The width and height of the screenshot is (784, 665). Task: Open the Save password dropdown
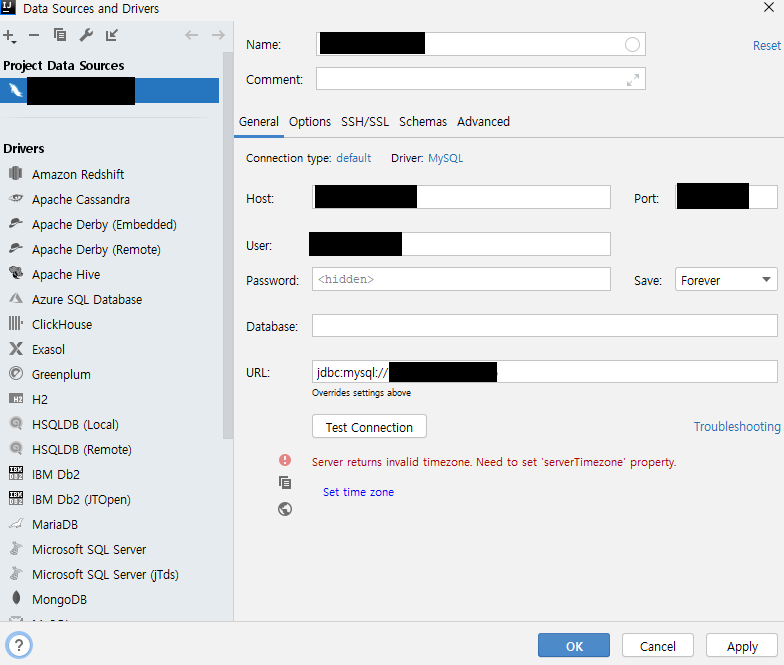726,280
